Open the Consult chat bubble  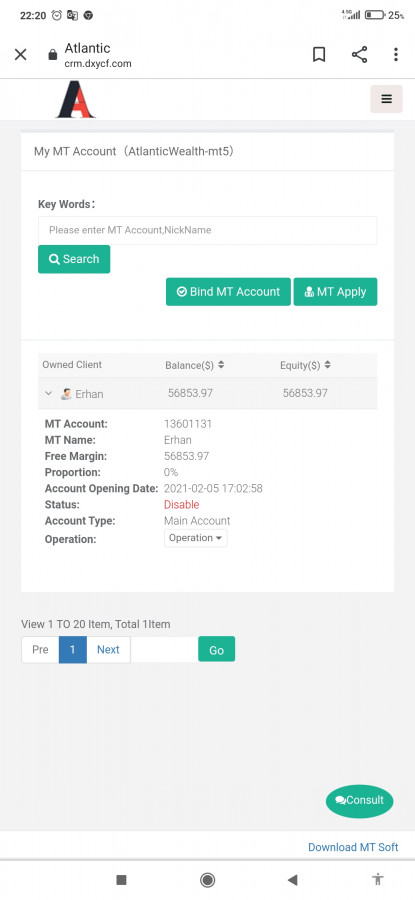pos(359,801)
